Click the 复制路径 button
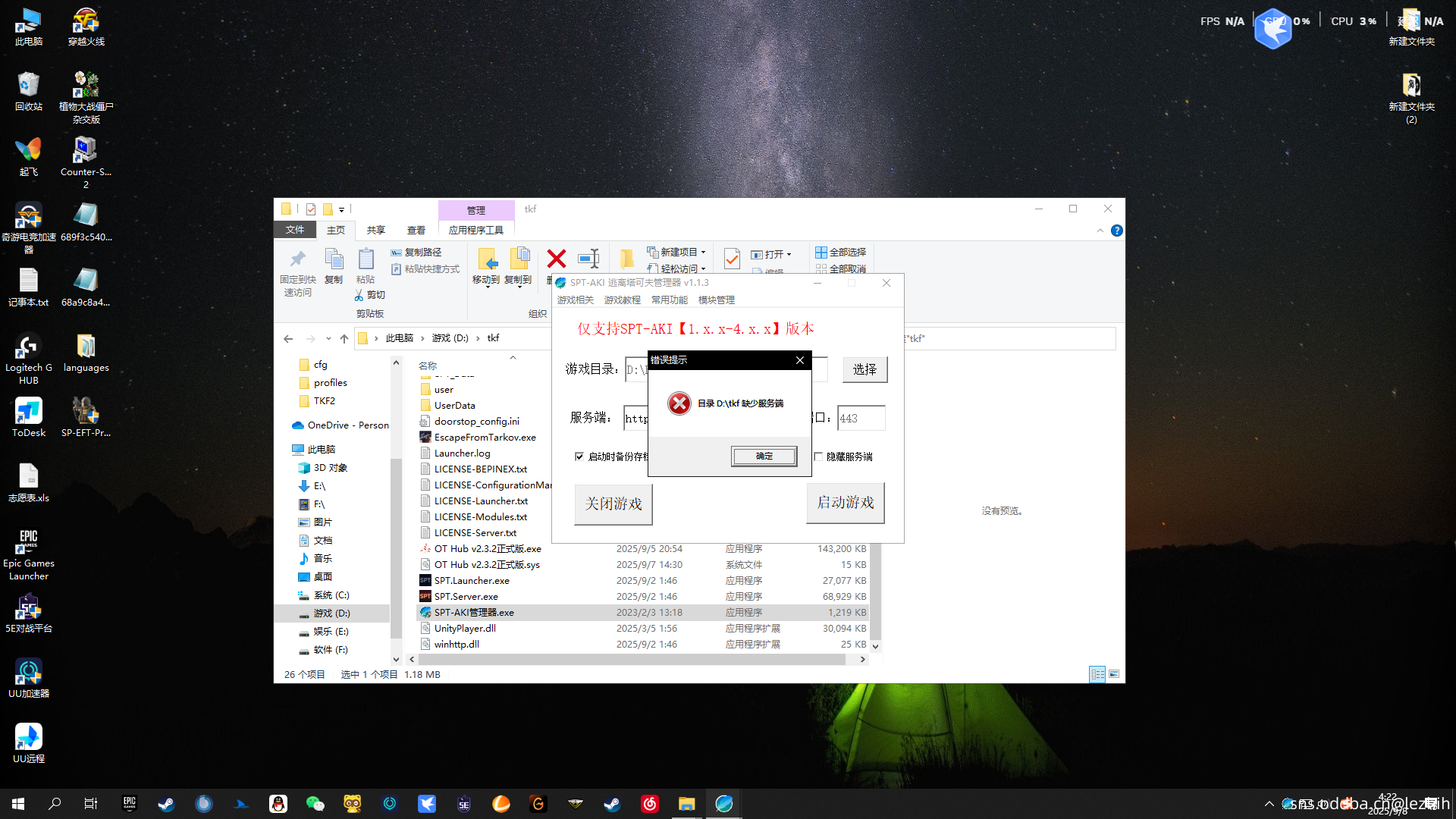This screenshot has width=1456, height=819. tap(416, 253)
